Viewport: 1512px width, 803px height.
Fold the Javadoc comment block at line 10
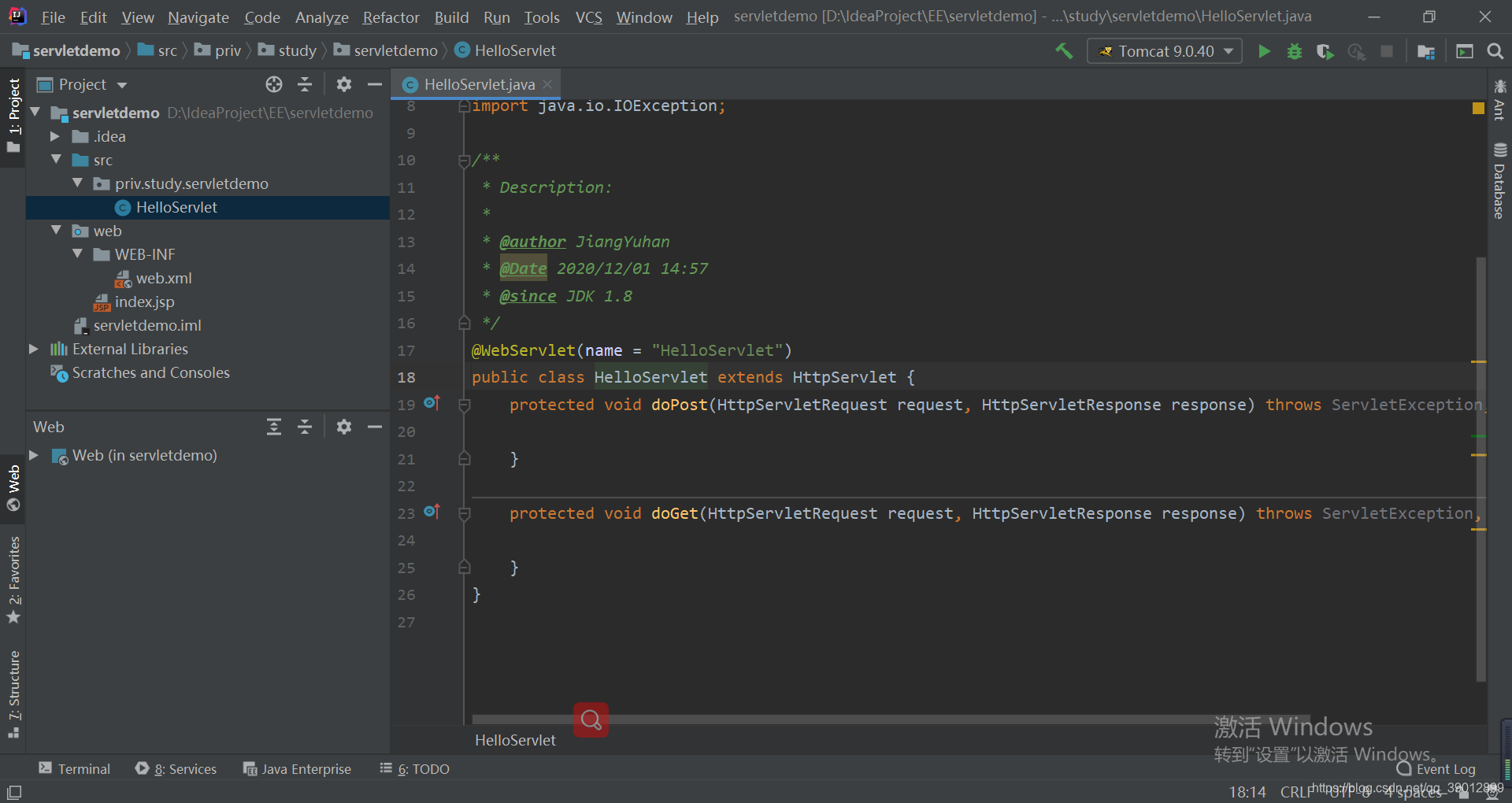pyautogui.click(x=464, y=161)
